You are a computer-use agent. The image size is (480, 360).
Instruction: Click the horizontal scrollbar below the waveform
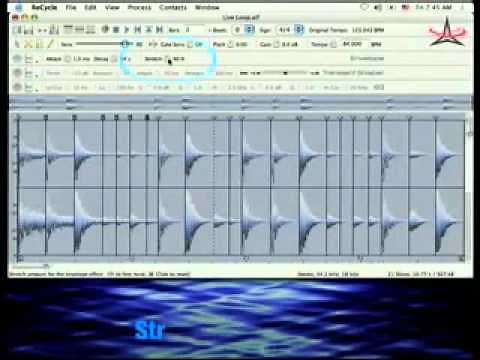coord(30,266)
